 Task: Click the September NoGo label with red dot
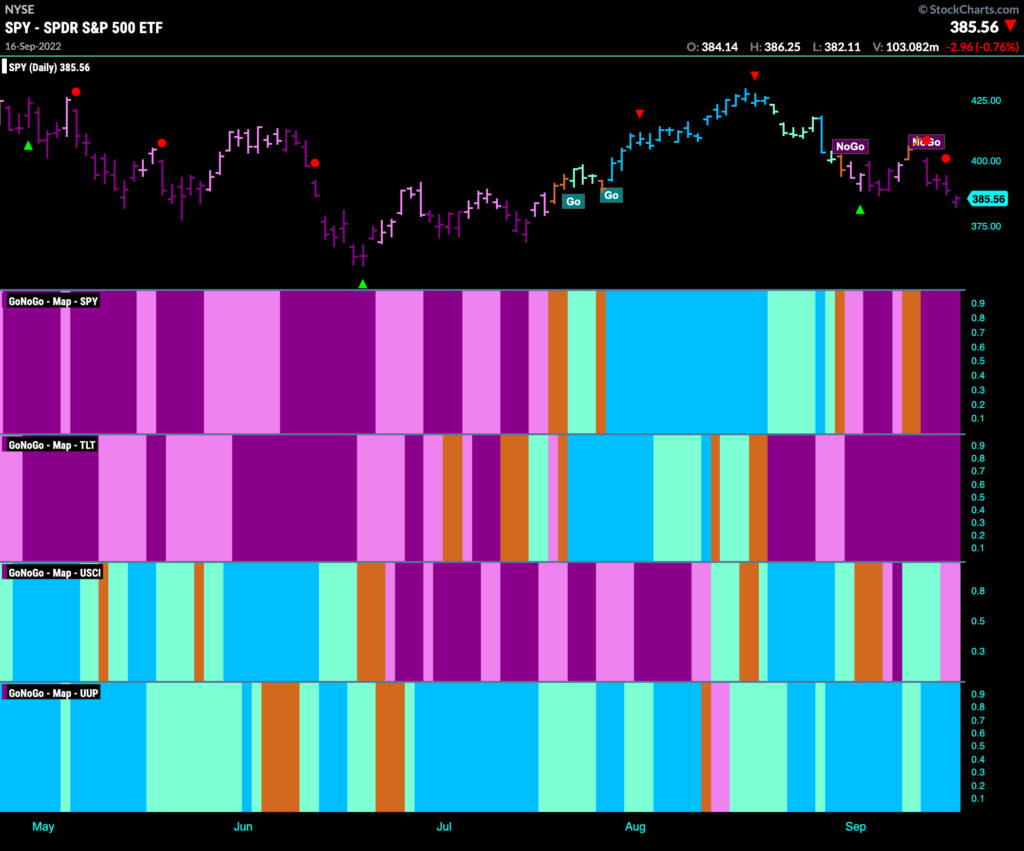click(927, 142)
